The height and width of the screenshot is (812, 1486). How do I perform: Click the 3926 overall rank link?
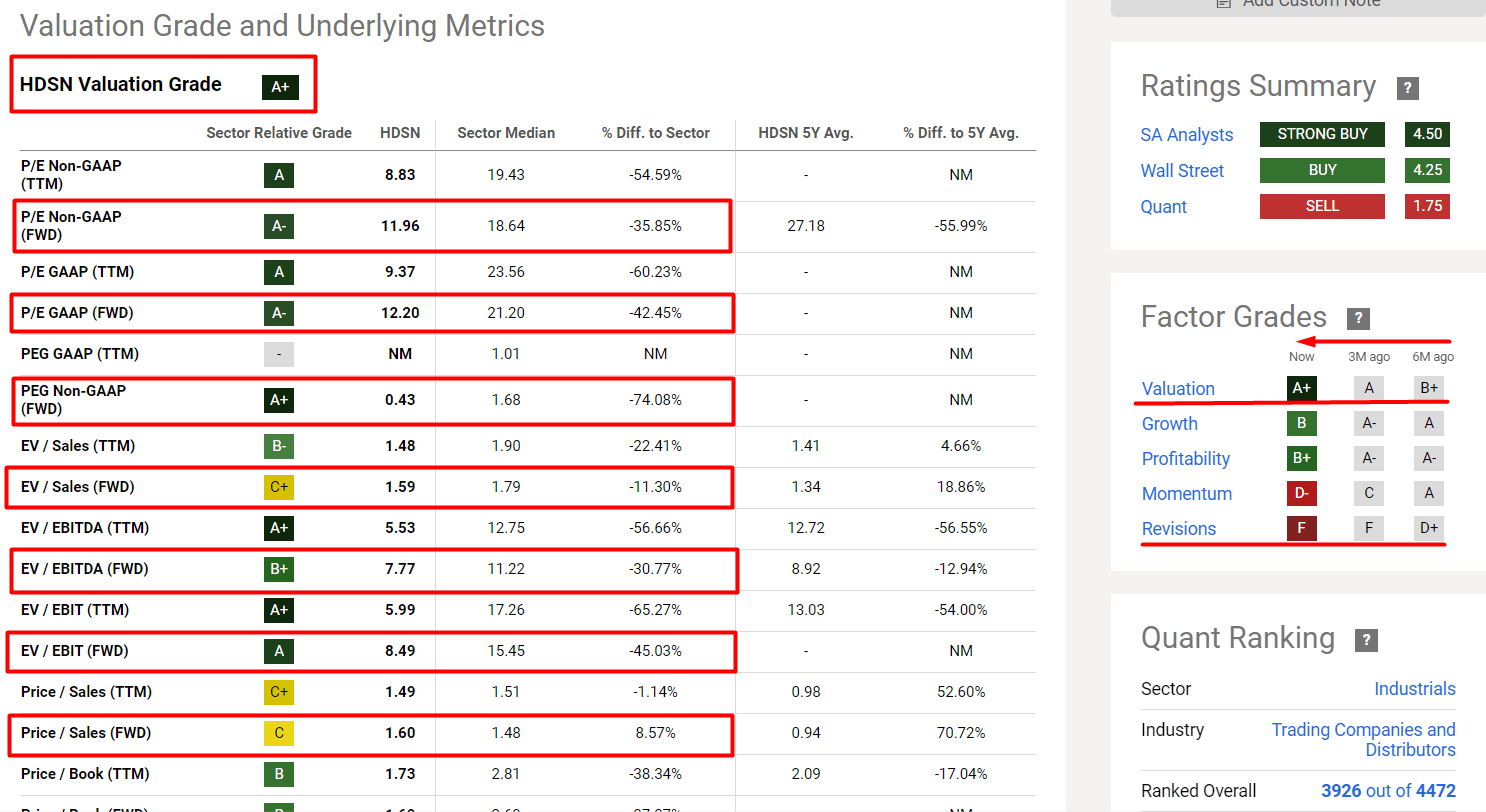[1341, 791]
